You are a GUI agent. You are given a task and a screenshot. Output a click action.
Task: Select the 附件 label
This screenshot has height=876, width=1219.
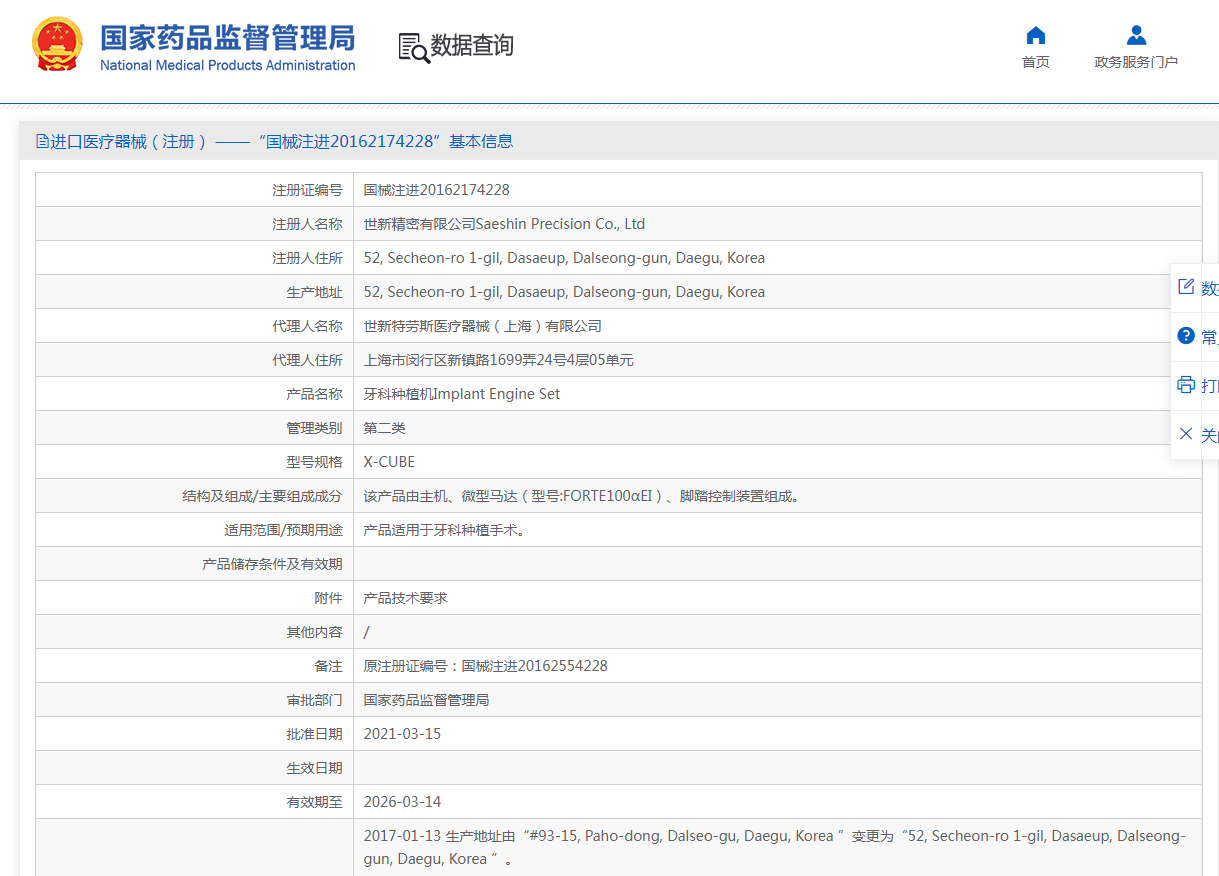click(x=328, y=598)
